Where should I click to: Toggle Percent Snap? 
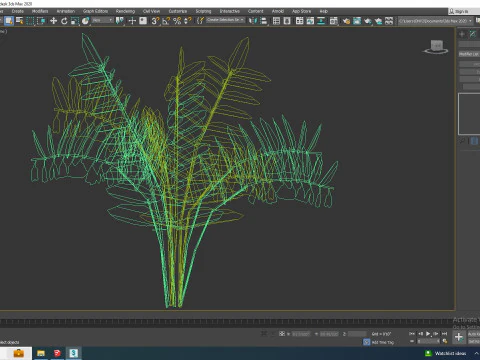tap(177, 21)
